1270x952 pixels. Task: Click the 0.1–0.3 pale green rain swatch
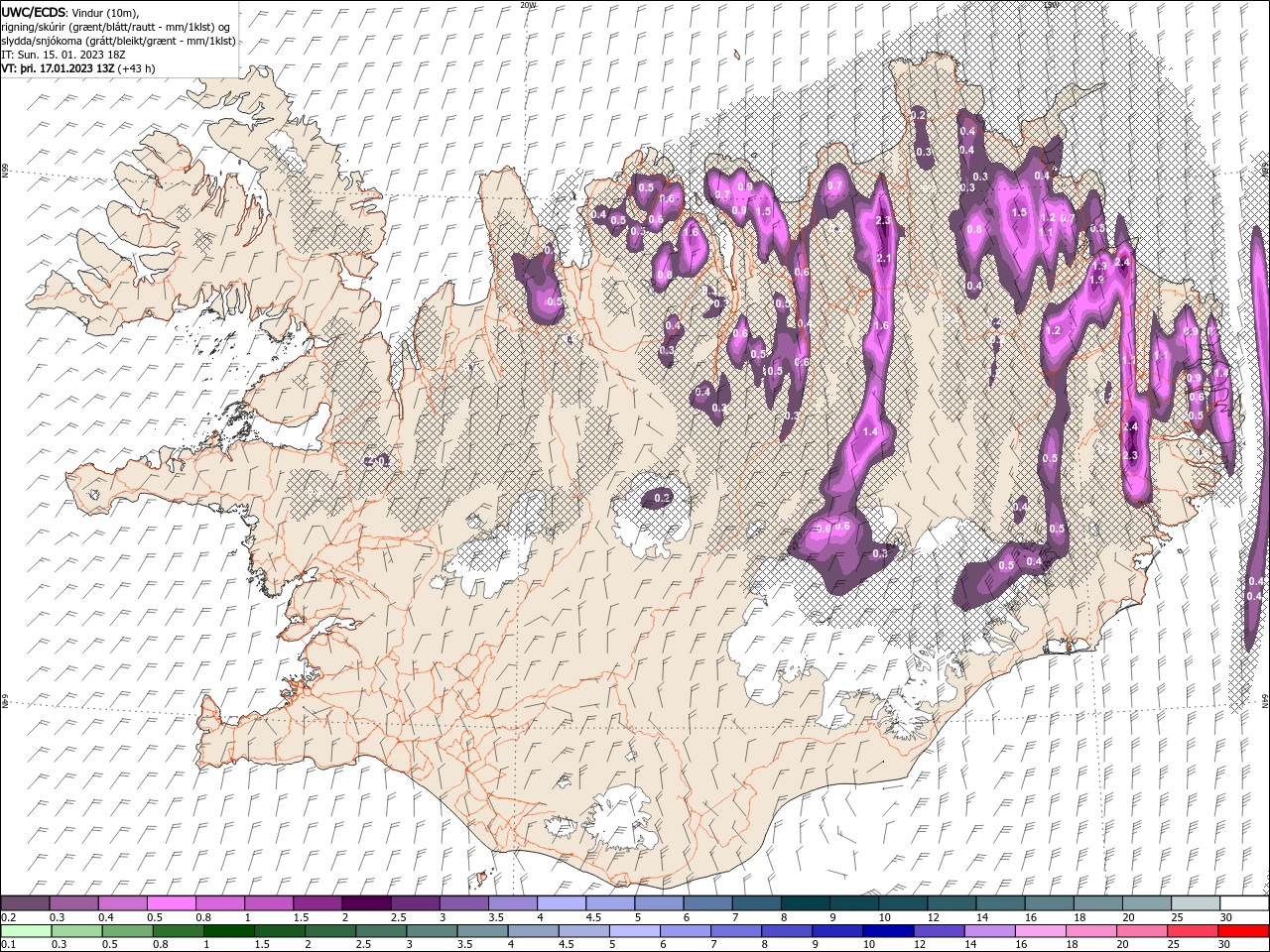point(26,931)
